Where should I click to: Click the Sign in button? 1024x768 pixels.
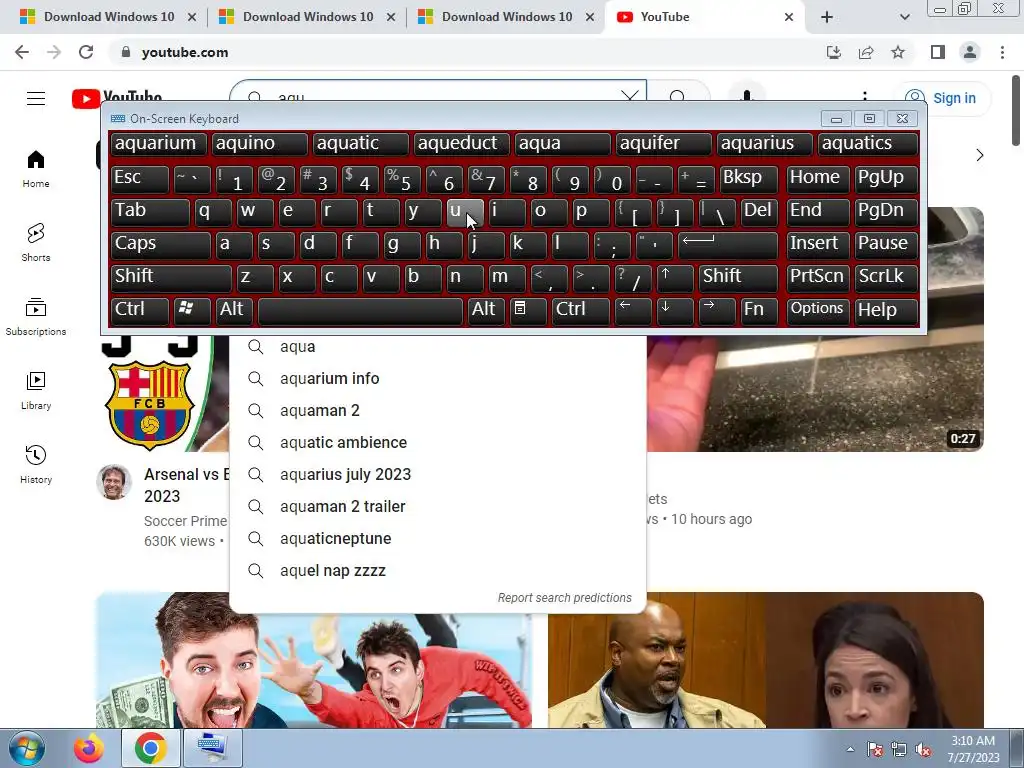(942, 98)
